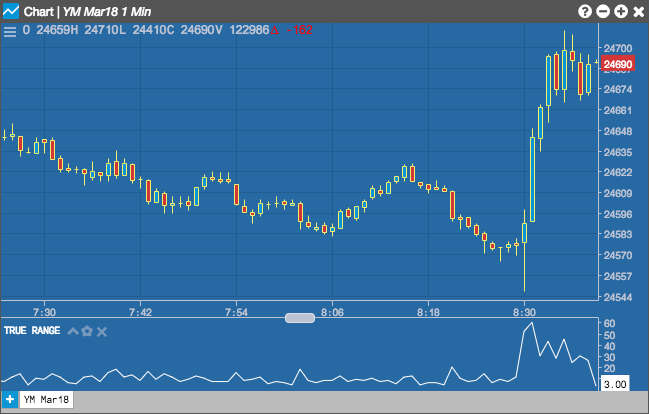Viewport: 649px width, 414px height.
Task: Click the high value 24710
Action: [x=101, y=30]
